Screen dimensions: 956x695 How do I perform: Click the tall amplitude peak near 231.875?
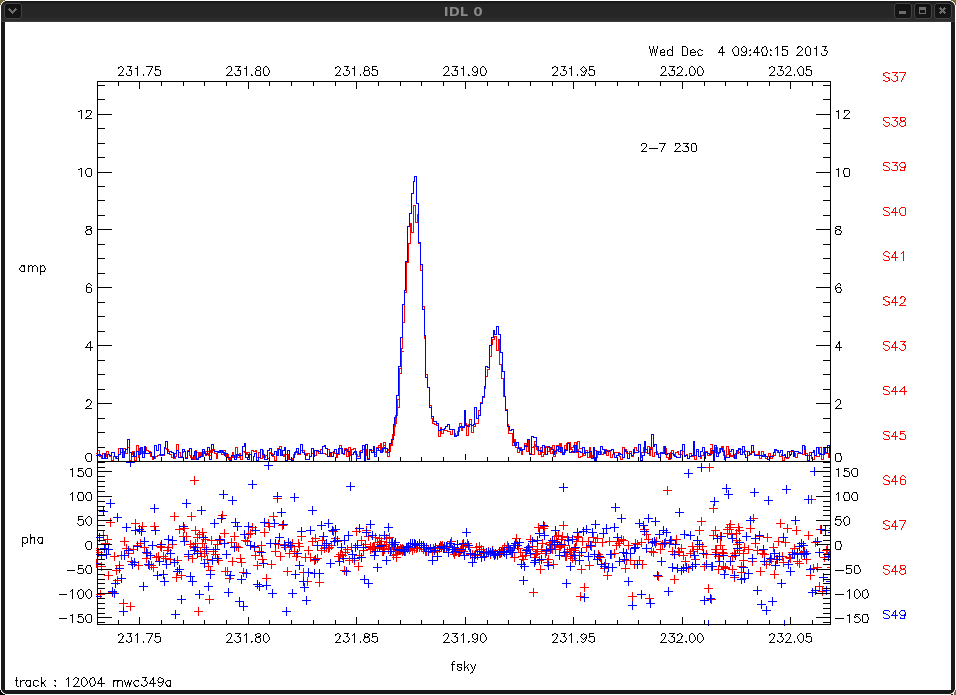415,180
